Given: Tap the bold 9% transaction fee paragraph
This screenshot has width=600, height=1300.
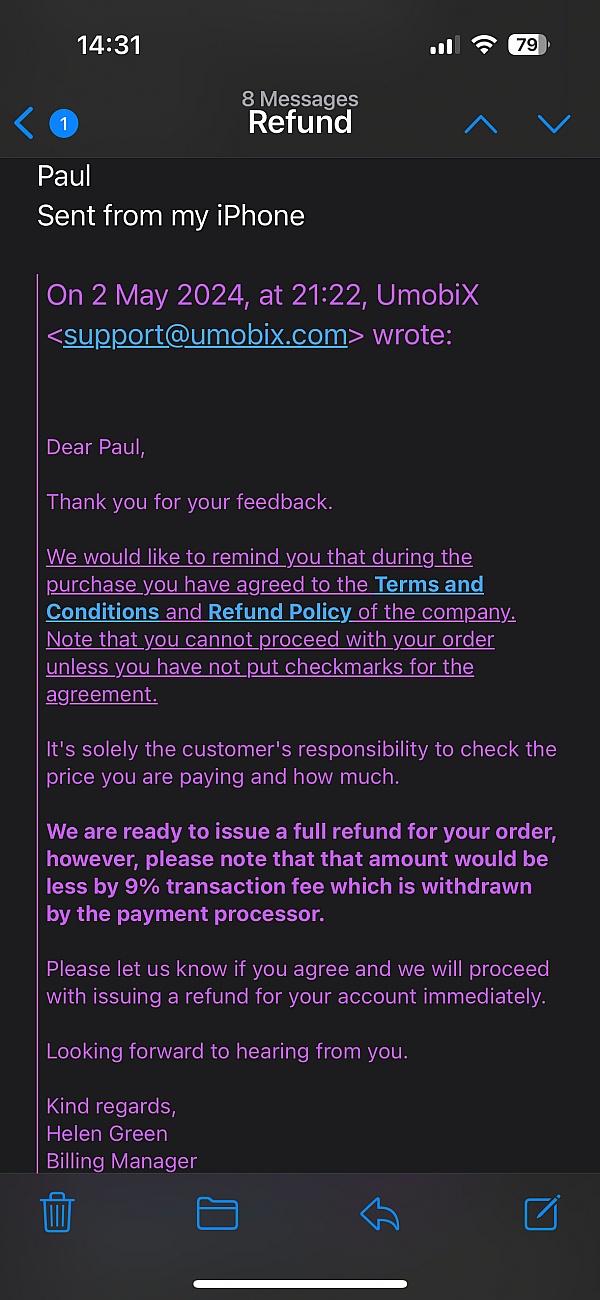Looking at the screenshot, I should [x=301, y=873].
